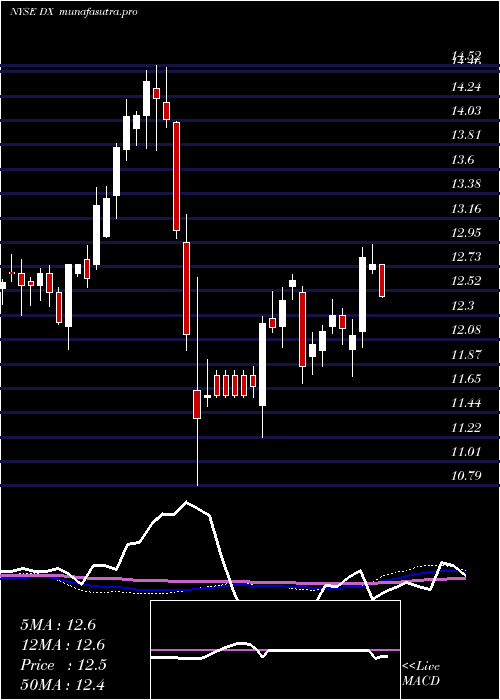Select the 12.08 price axis label
This screenshot has height=700, width=500.
tap(467, 329)
